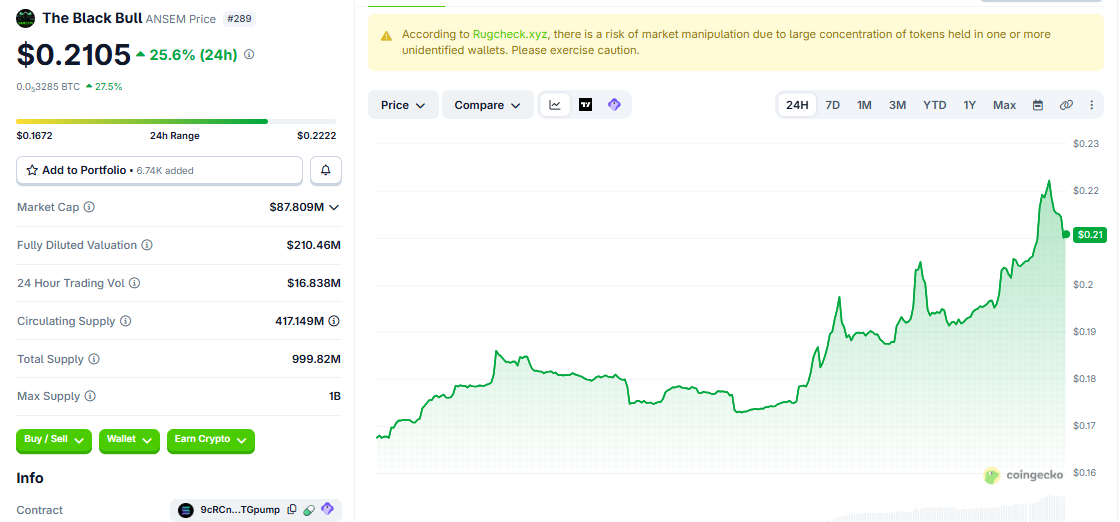Expand the Market Cap value chevron
Image resolution: width=1120 pixels, height=522 pixels.
(x=334, y=207)
